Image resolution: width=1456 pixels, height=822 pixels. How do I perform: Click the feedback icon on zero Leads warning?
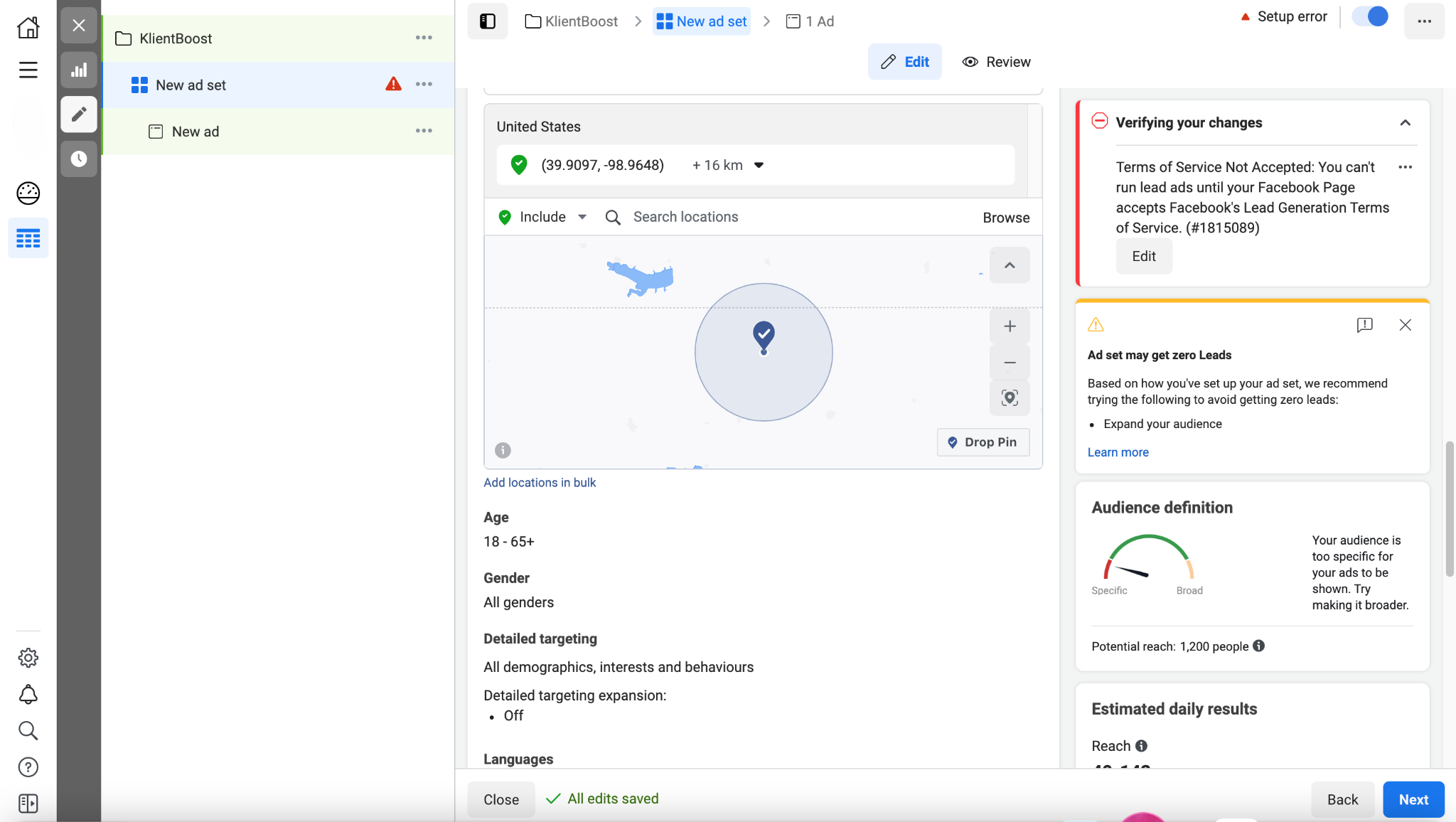coord(1364,325)
